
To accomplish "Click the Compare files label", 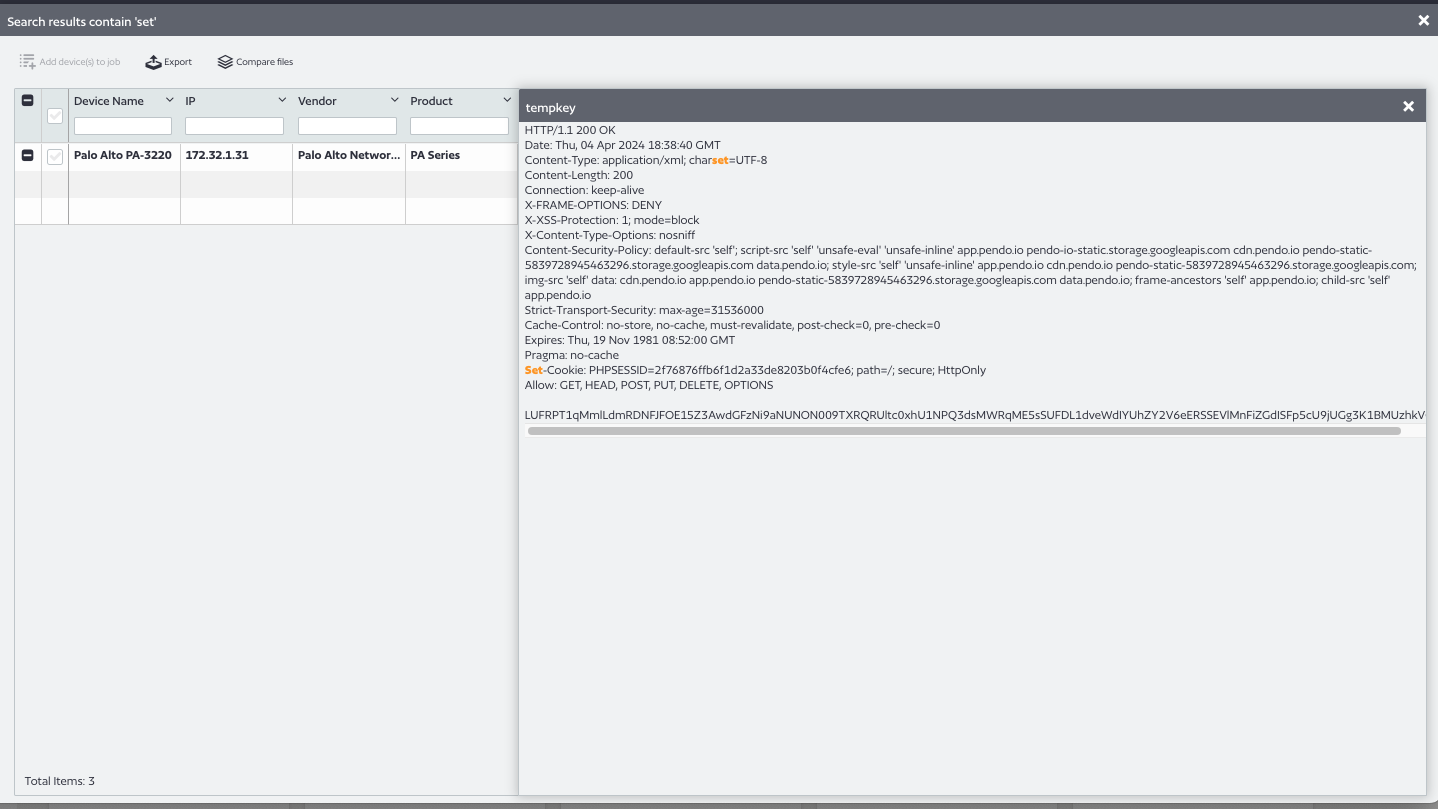I will [264, 61].
